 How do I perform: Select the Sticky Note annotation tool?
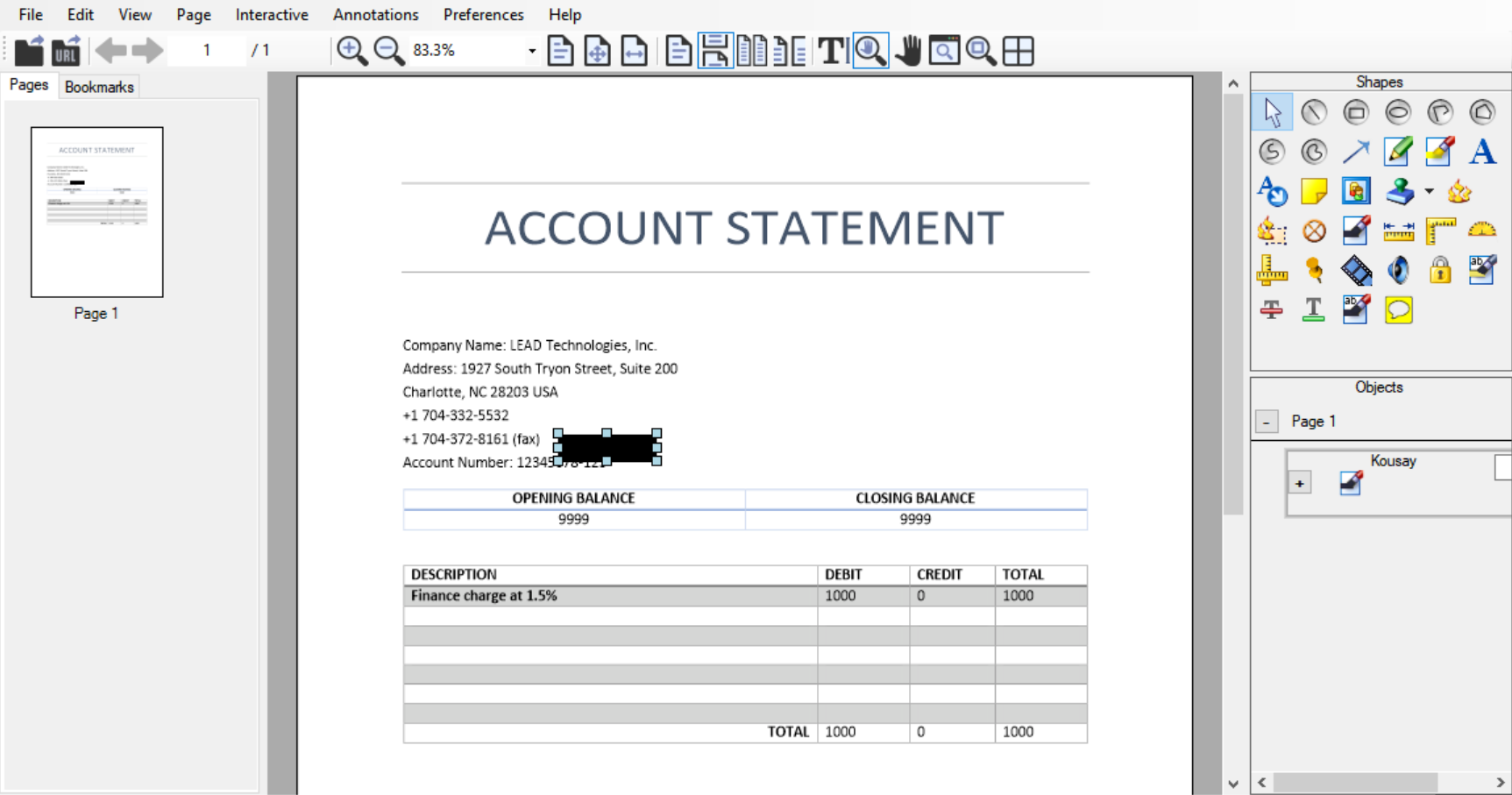pyautogui.click(x=1314, y=191)
